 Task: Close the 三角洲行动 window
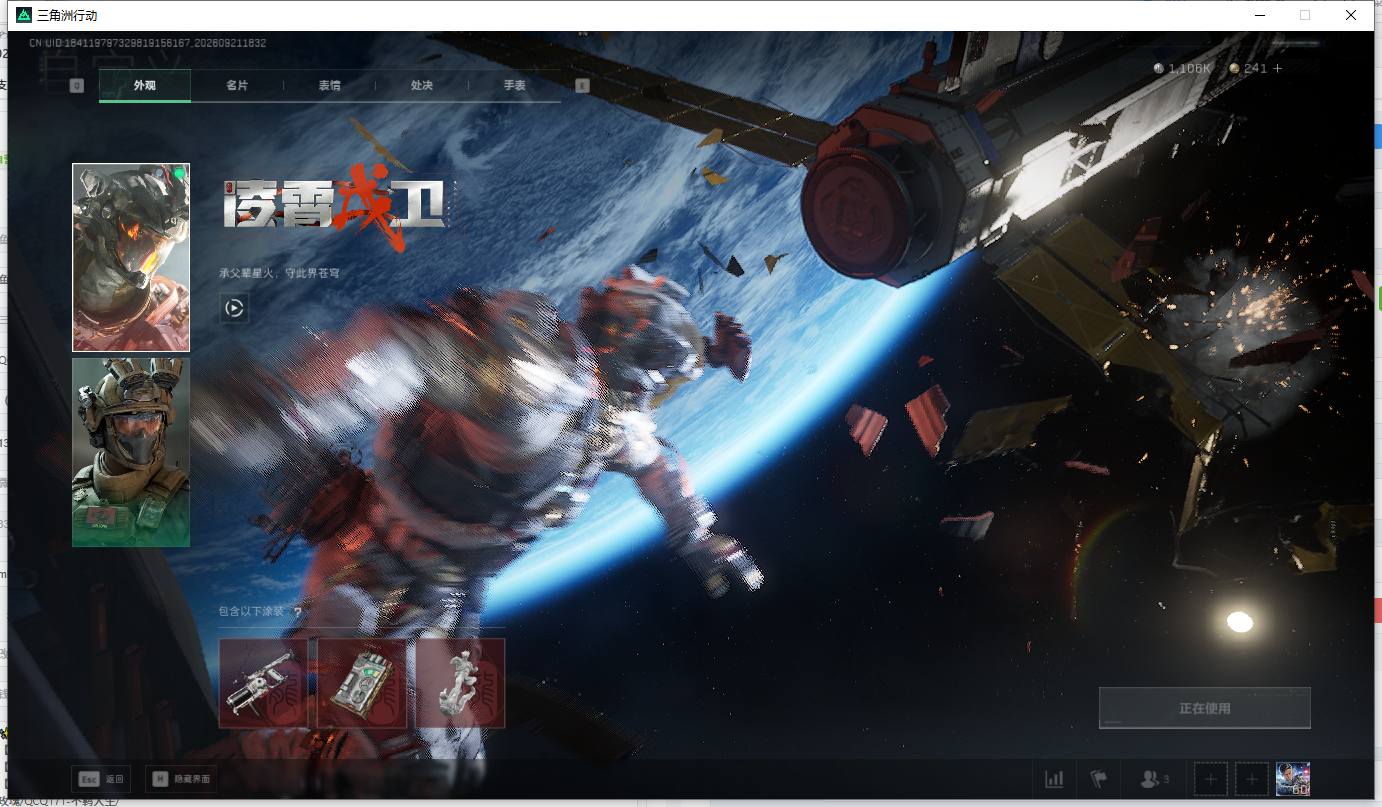(x=1351, y=15)
